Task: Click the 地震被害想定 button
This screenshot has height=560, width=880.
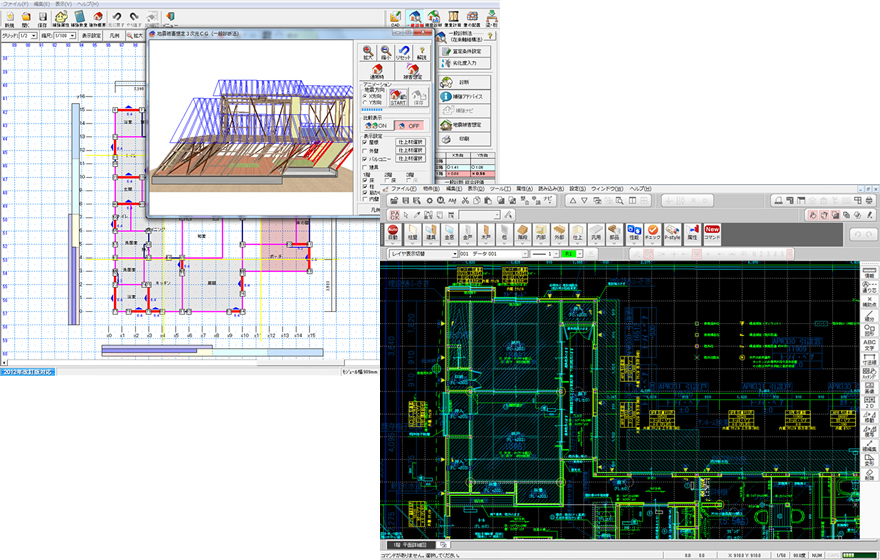Action: coord(465,125)
